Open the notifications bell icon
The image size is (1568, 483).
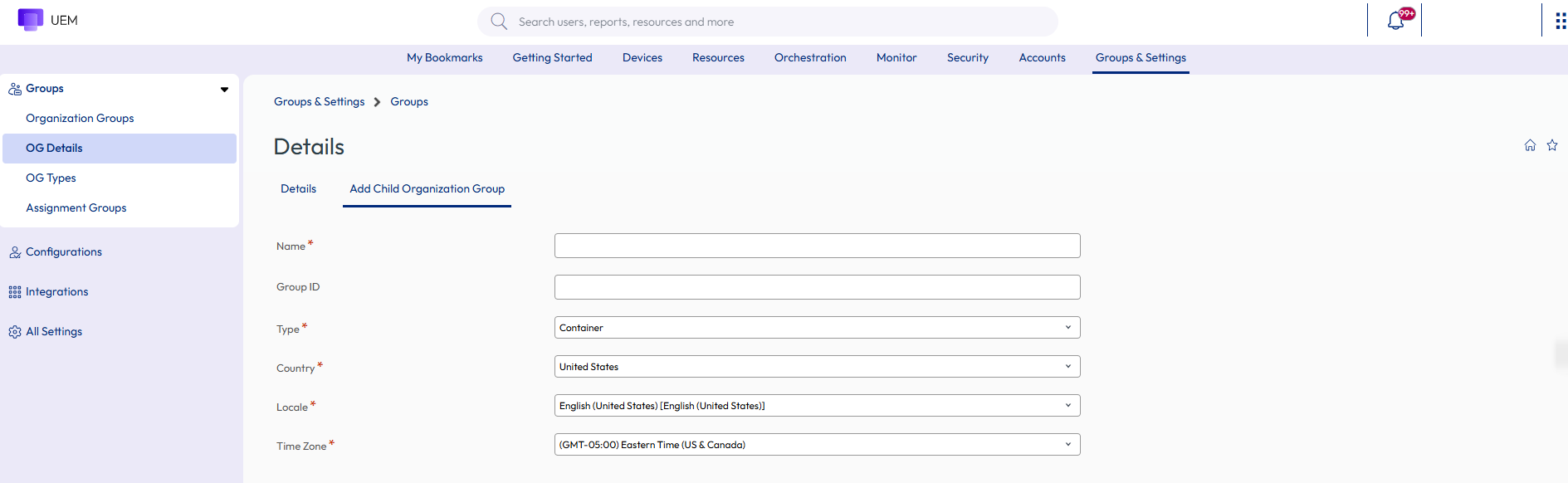coord(1396,21)
